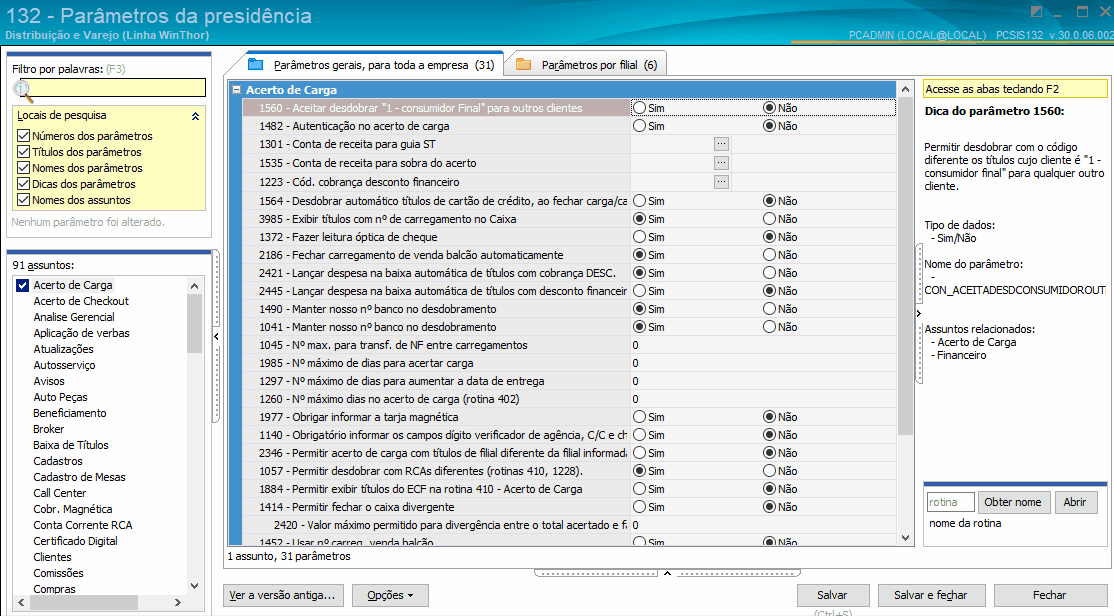Click Salvar e fechar button
This screenshot has width=1114, height=616.
tap(931, 595)
